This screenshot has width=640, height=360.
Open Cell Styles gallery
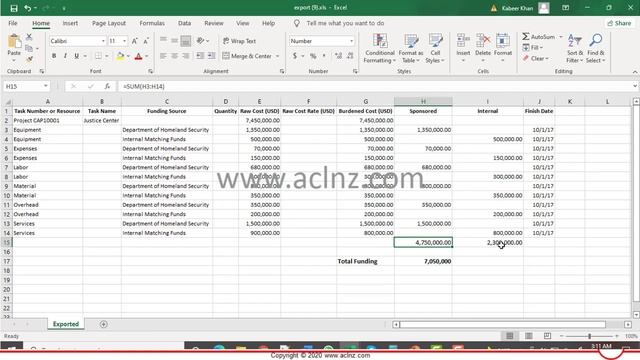pyautogui.click(x=435, y=48)
